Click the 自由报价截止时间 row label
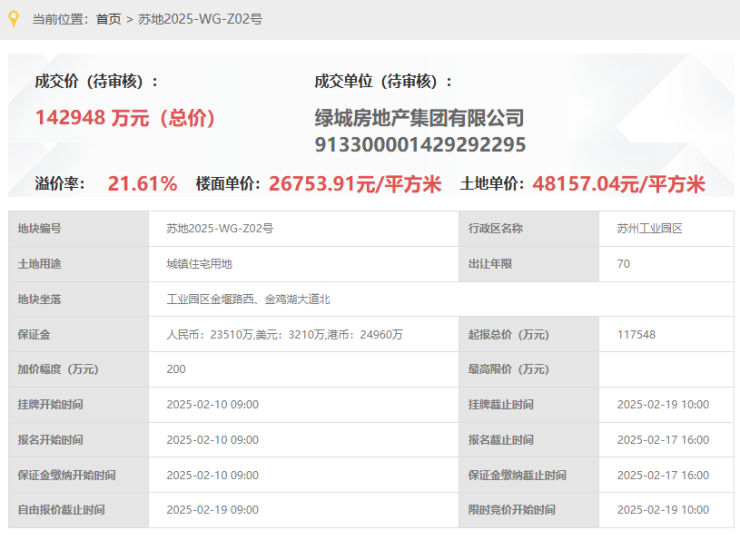 pos(61,510)
